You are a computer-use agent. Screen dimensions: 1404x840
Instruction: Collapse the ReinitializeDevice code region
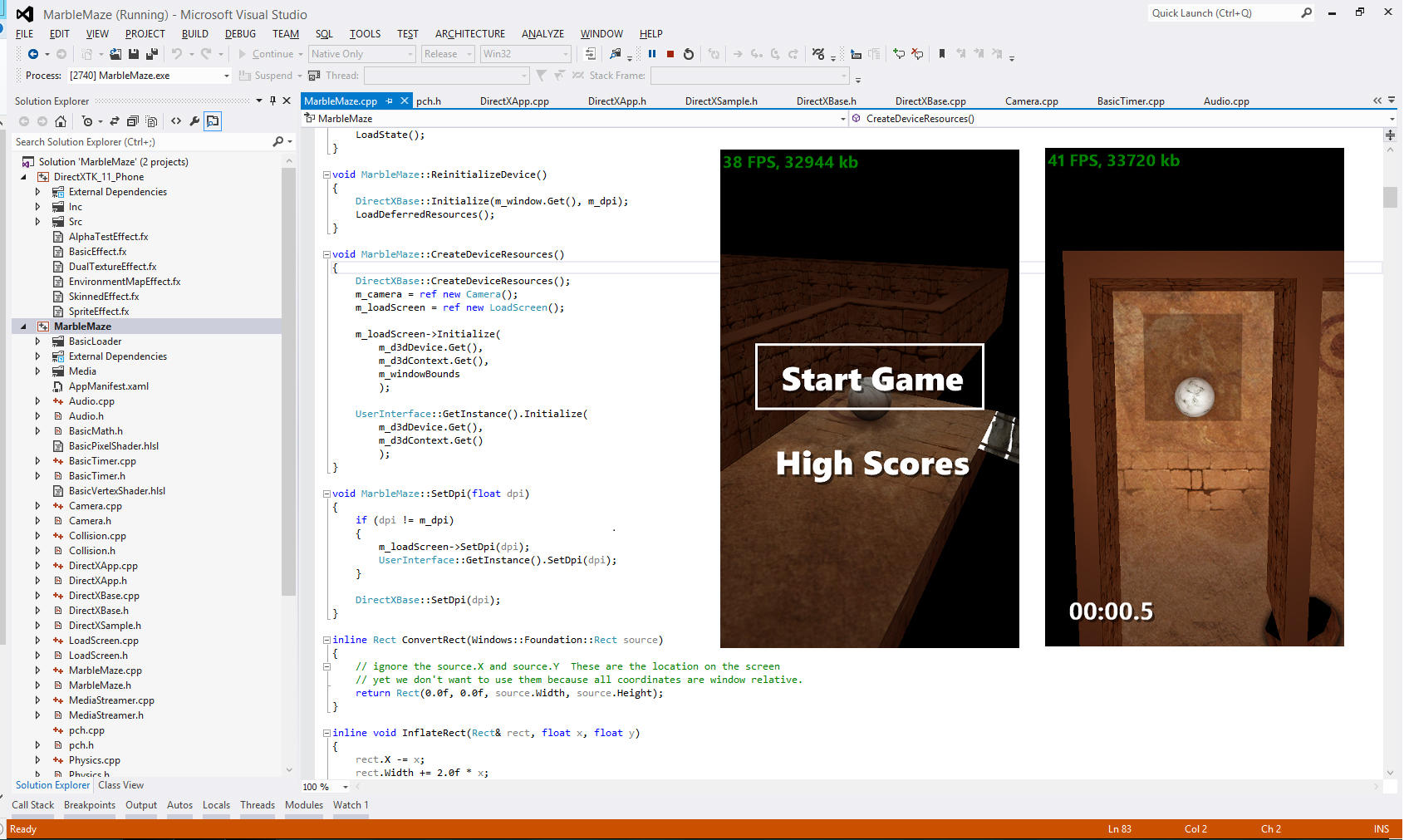[x=326, y=174]
